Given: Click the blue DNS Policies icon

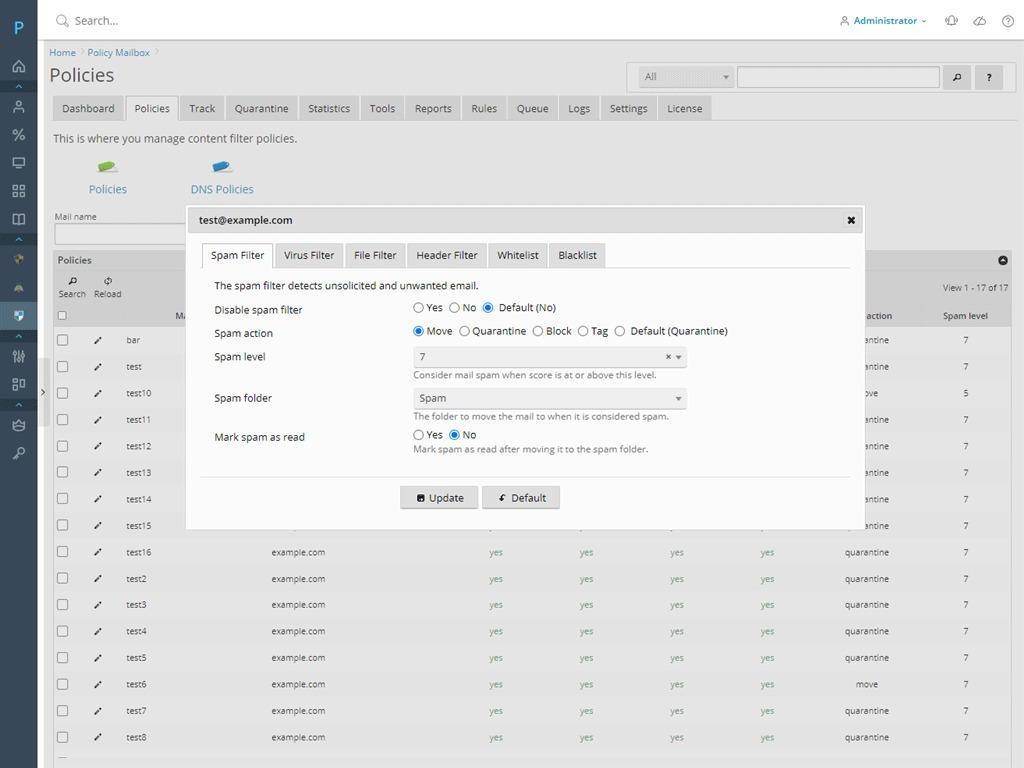Looking at the screenshot, I should (221, 167).
